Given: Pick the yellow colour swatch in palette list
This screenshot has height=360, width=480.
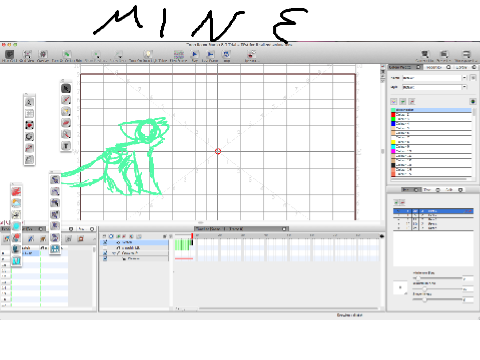Looking at the screenshot, I should point(393,142).
